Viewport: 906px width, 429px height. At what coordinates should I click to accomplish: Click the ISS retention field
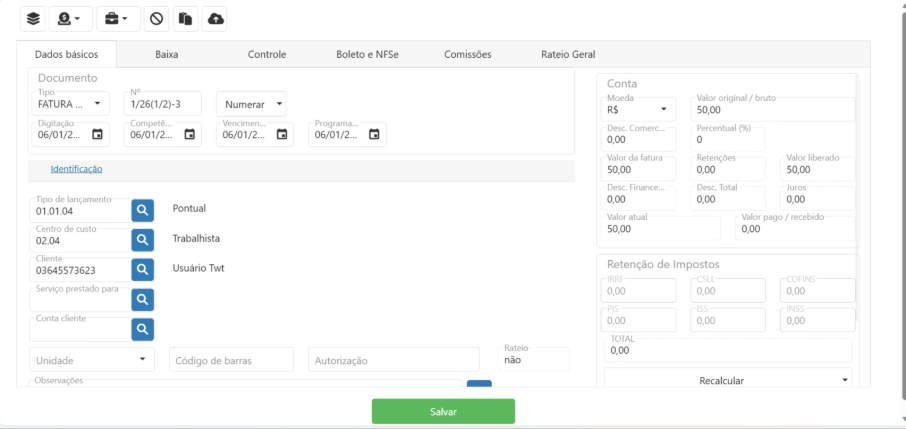click(728, 320)
